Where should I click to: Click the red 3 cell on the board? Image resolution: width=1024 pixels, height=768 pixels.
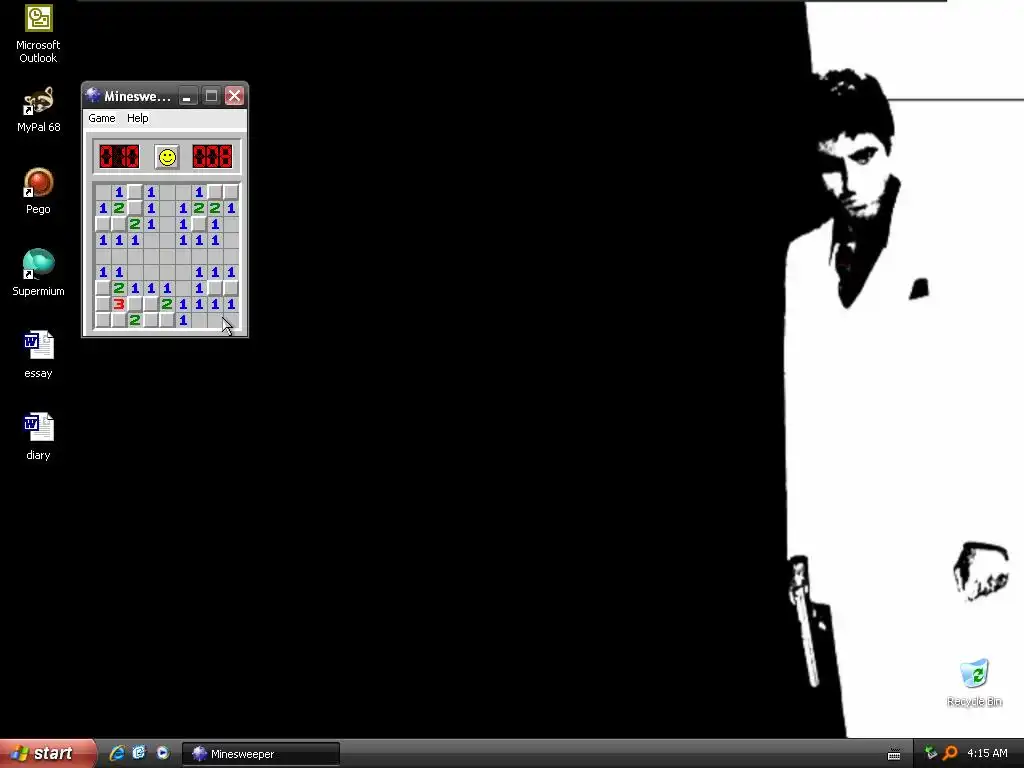pyautogui.click(x=119, y=304)
